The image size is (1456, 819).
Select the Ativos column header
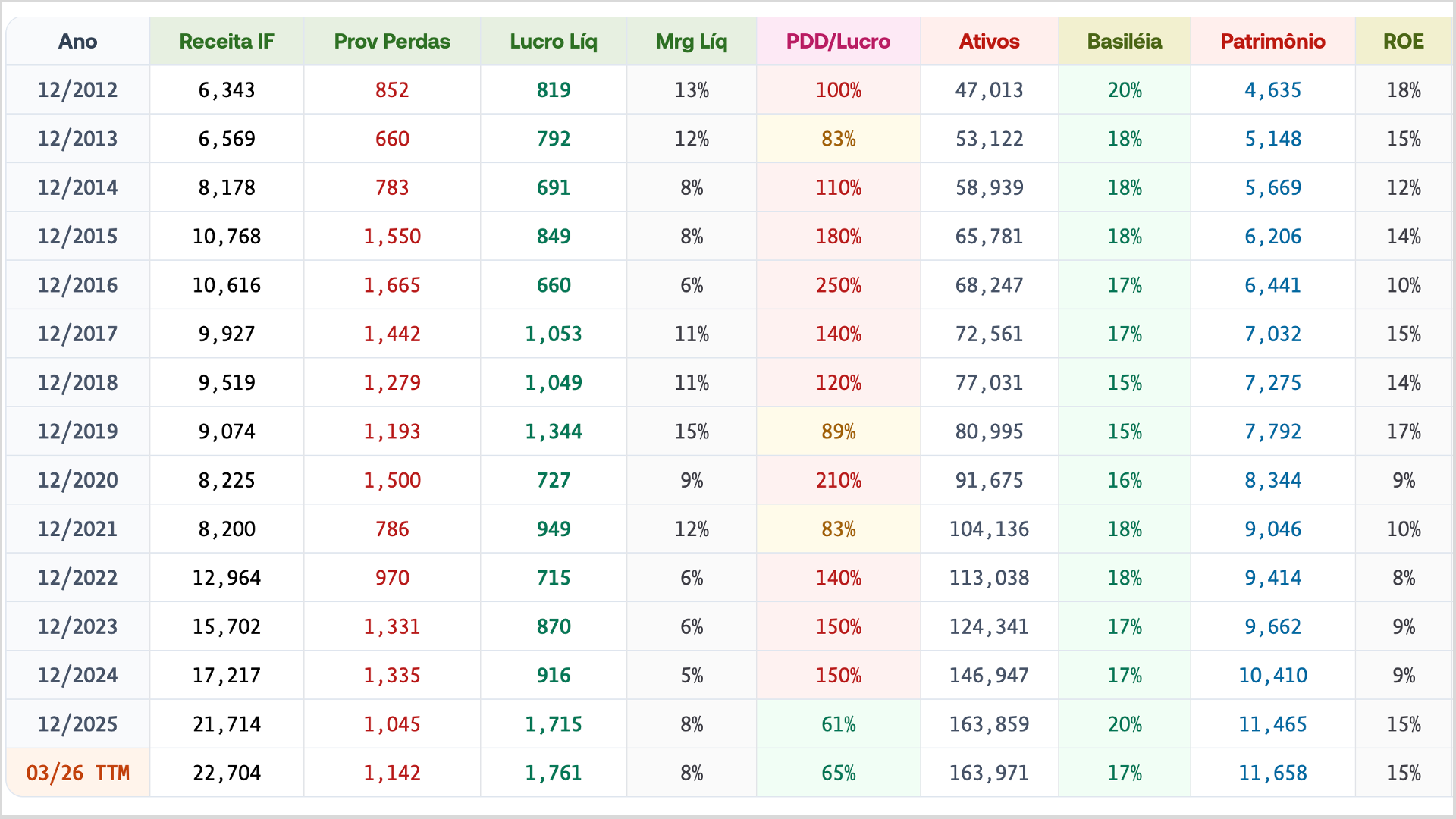[x=989, y=42]
